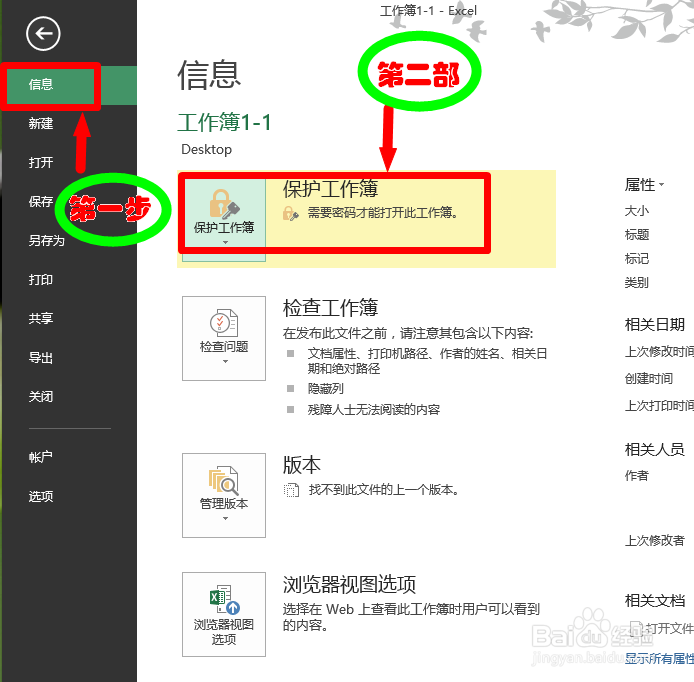Open the 管理版本 dropdown button
Viewport: 694px width, 682px height.
click(224, 495)
